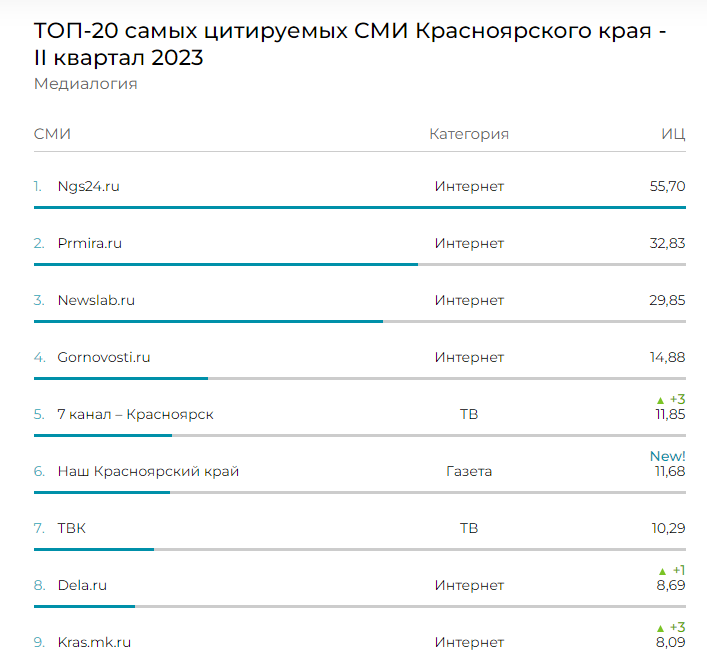The width and height of the screenshot is (707, 661).
Task: Click the green up arrow beside +1 for Dela.ru
Action: 660,571
